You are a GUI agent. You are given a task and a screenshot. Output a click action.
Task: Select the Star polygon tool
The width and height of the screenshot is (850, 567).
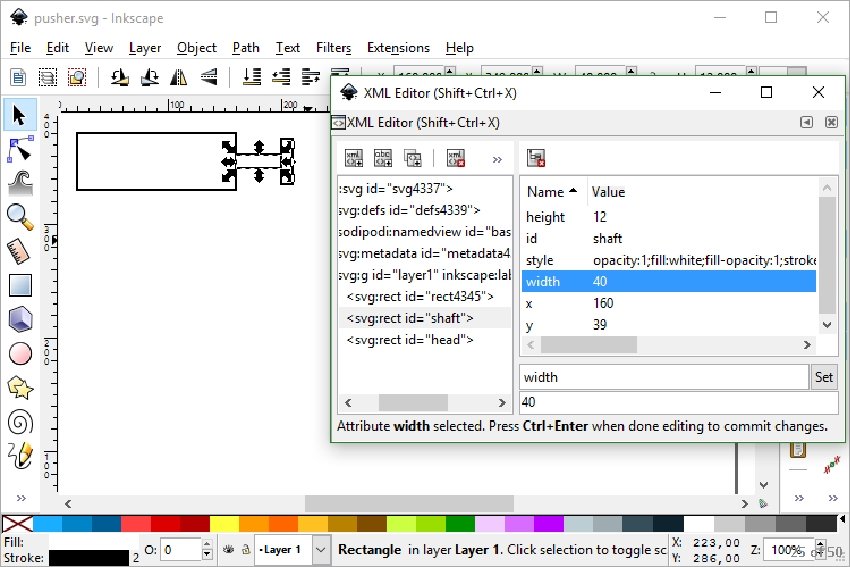pos(20,388)
